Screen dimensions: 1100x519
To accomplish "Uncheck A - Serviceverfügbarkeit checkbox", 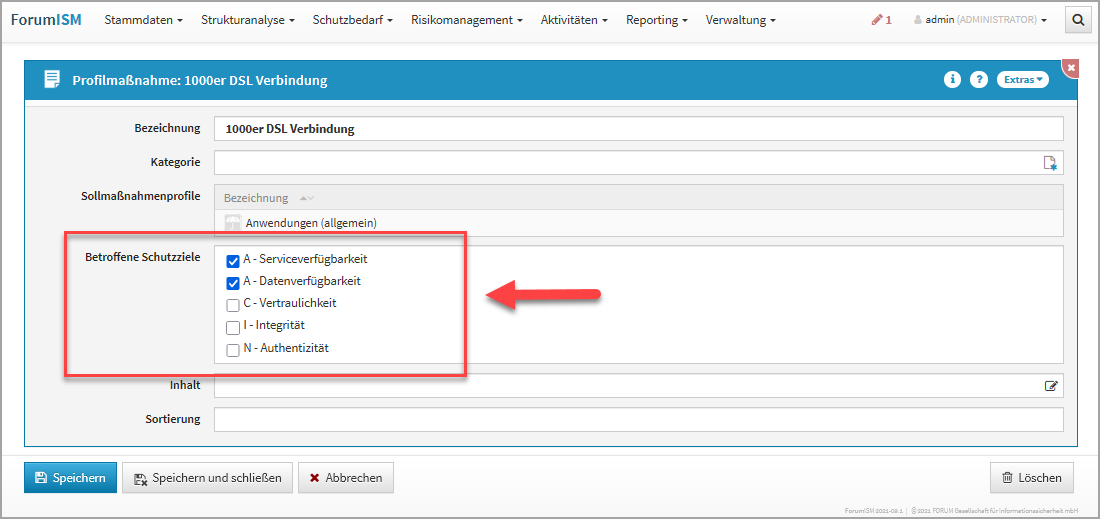I will coord(233,261).
